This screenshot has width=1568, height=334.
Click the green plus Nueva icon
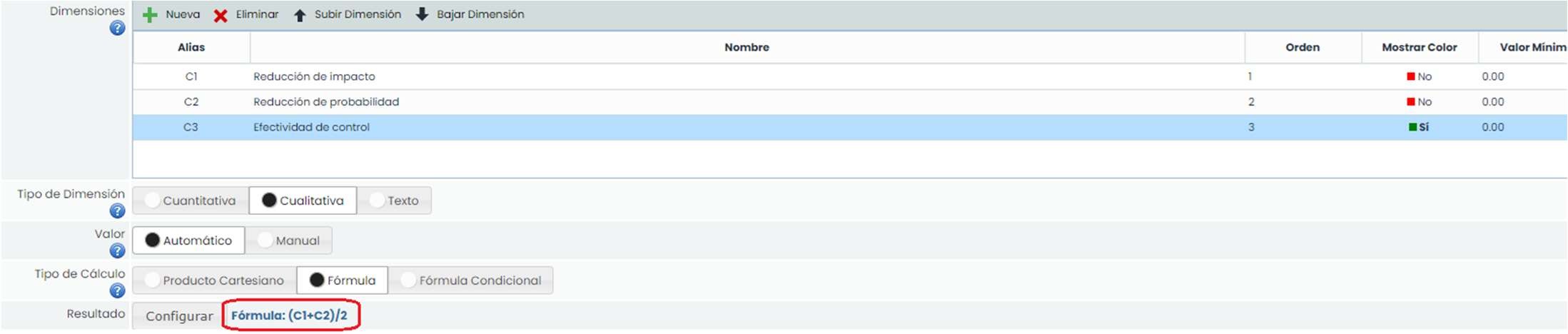[150, 15]
